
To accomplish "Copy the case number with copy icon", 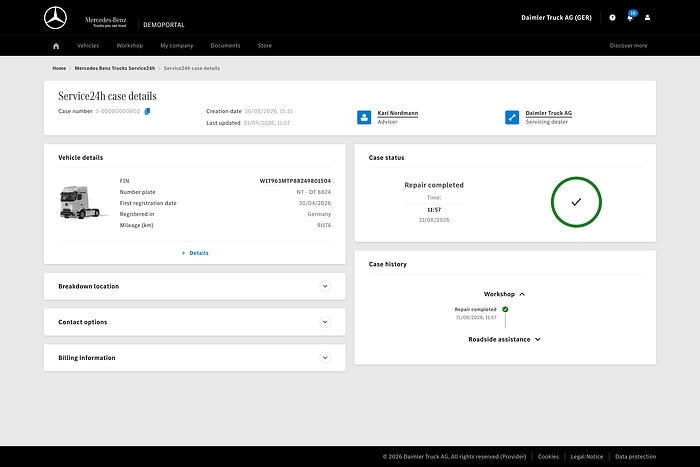I will [x=147, y=111].
